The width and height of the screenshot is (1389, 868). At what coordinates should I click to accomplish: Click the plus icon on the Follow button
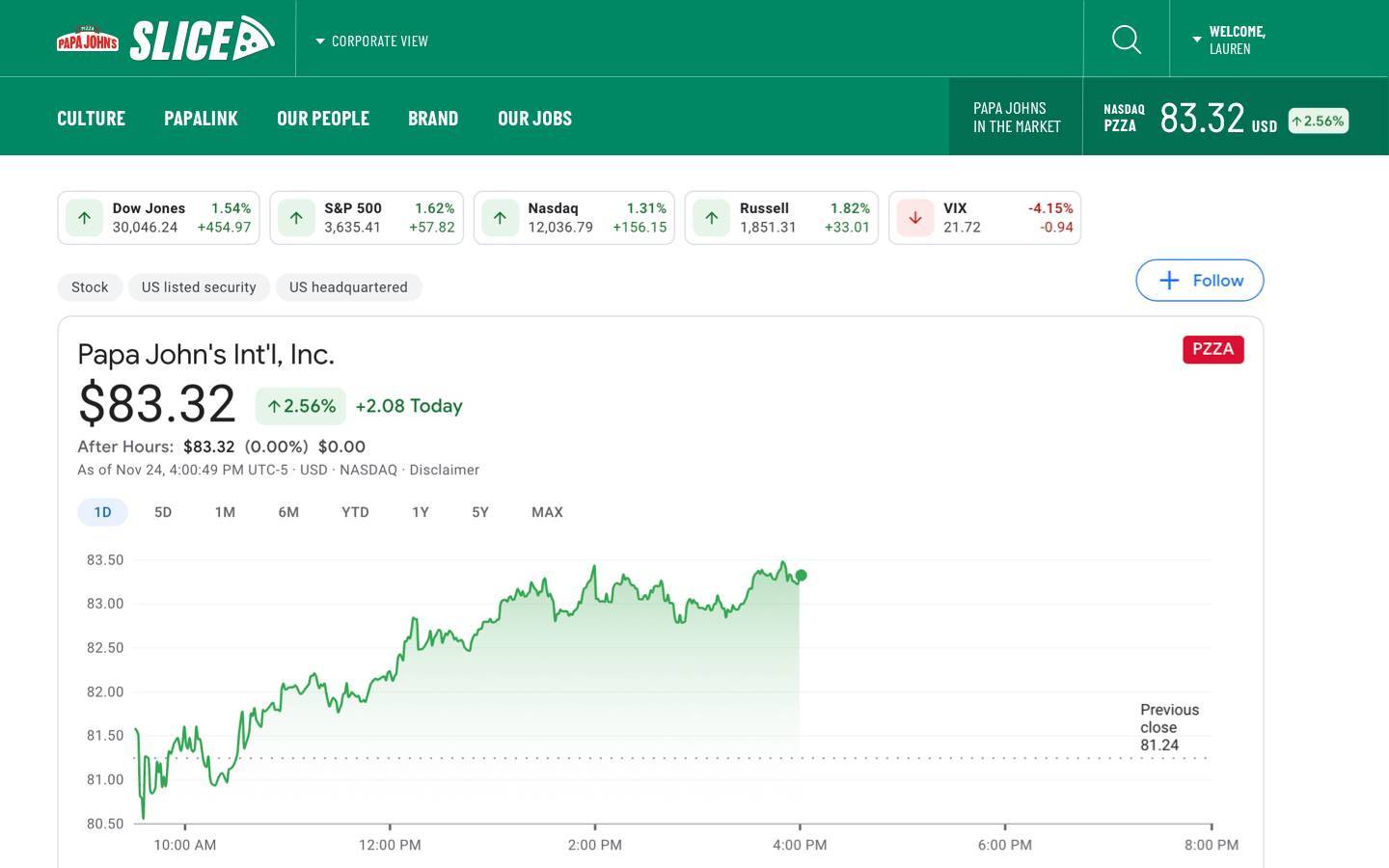[1169, 281]
